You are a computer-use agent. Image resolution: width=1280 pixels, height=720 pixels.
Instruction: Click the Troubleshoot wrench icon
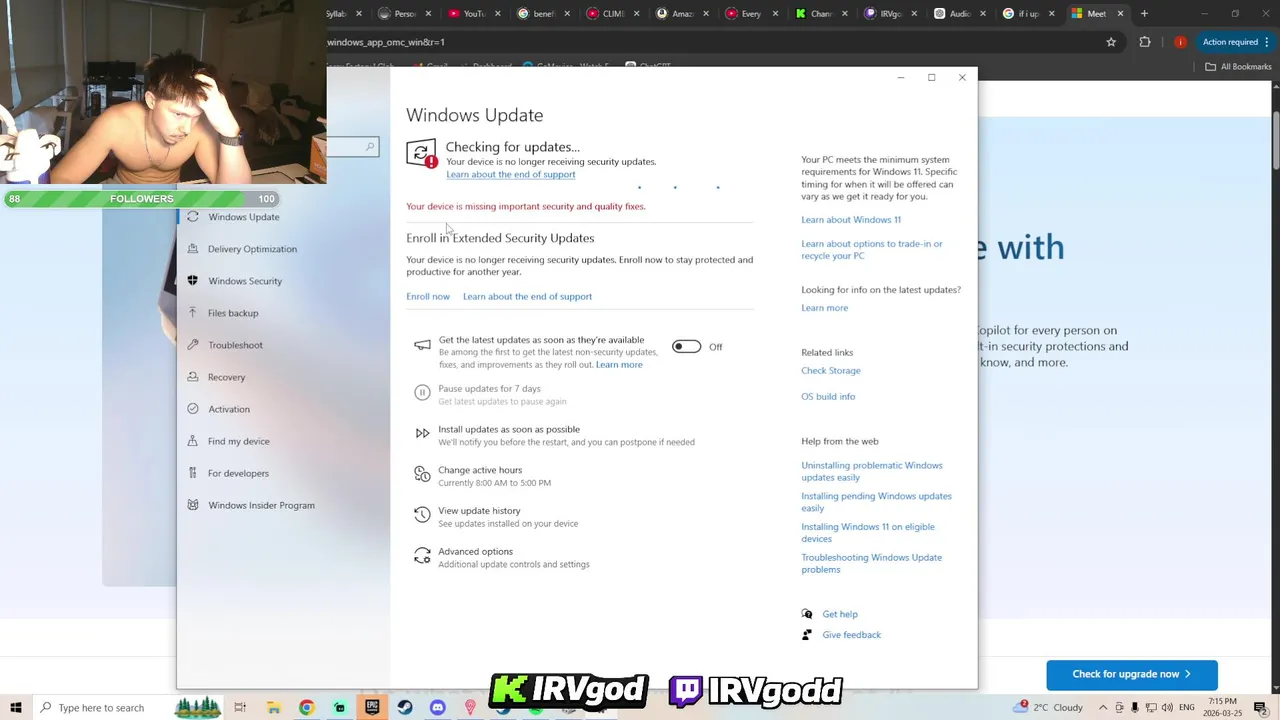[192, 345]
